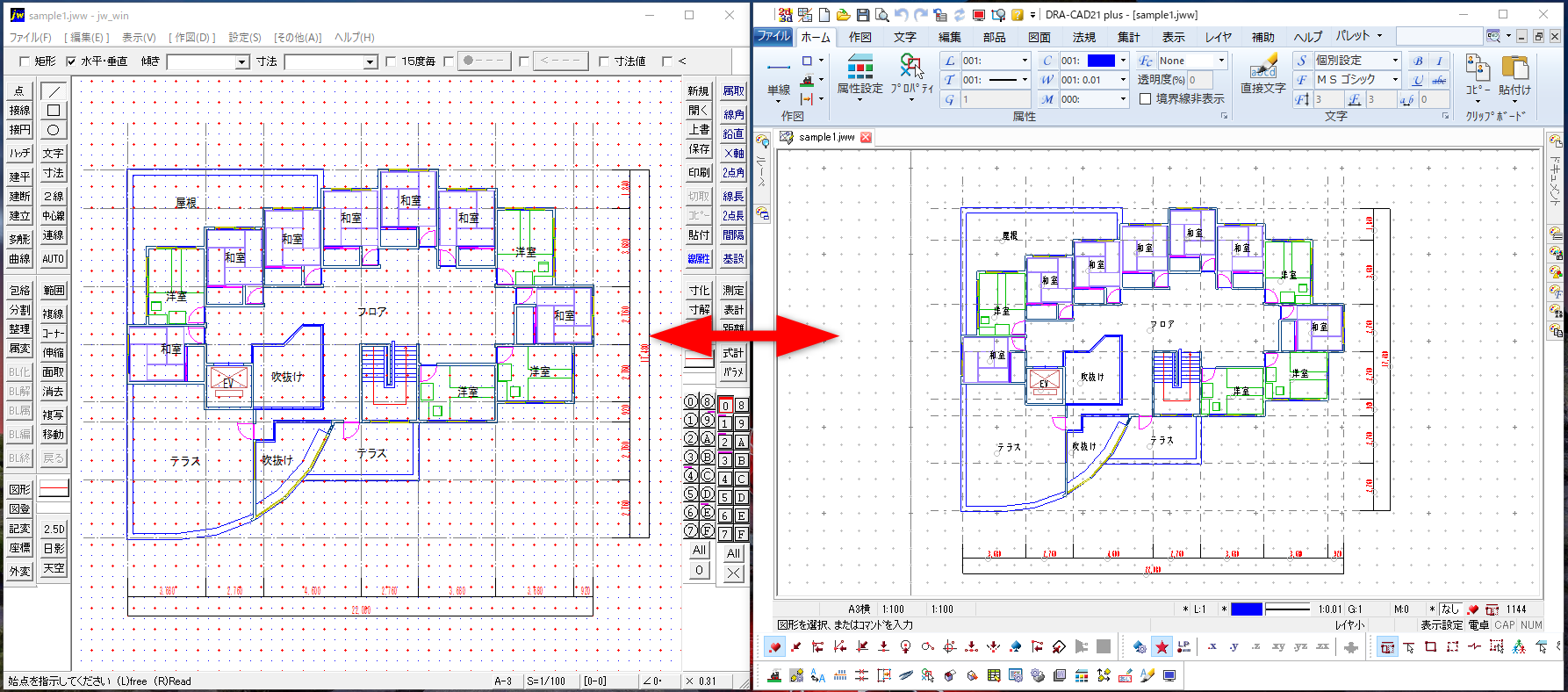Open the Fc None fill color dropdown
1568x692 pixels.
tap(1221, 61)
